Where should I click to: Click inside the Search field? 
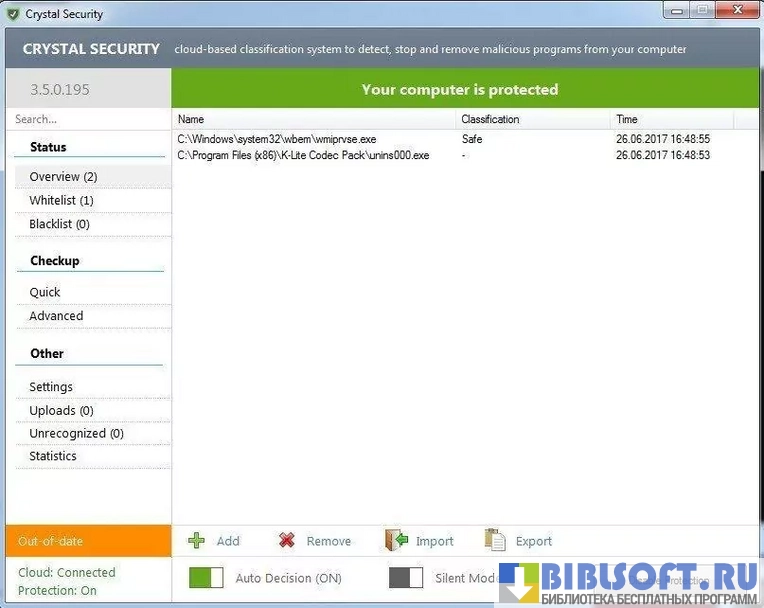(x=88, y=119)
